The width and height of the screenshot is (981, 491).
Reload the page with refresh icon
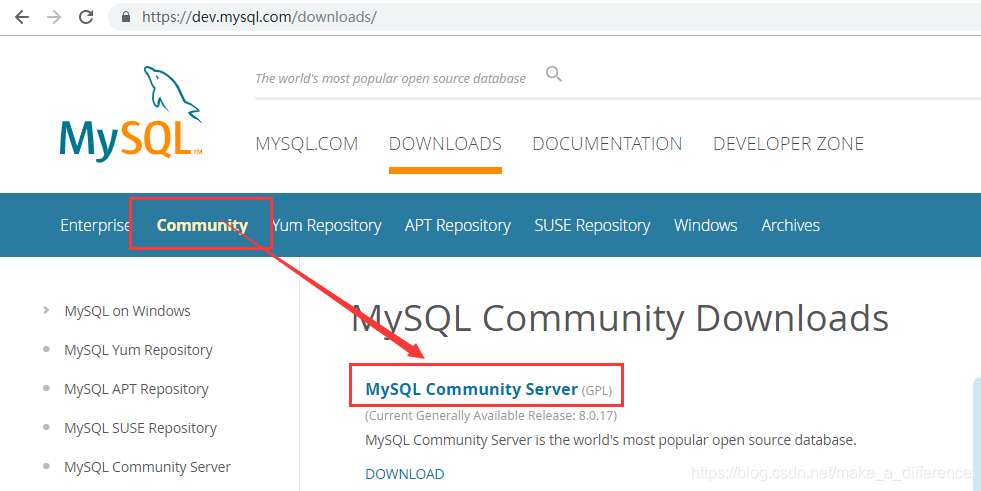(86, 17)
